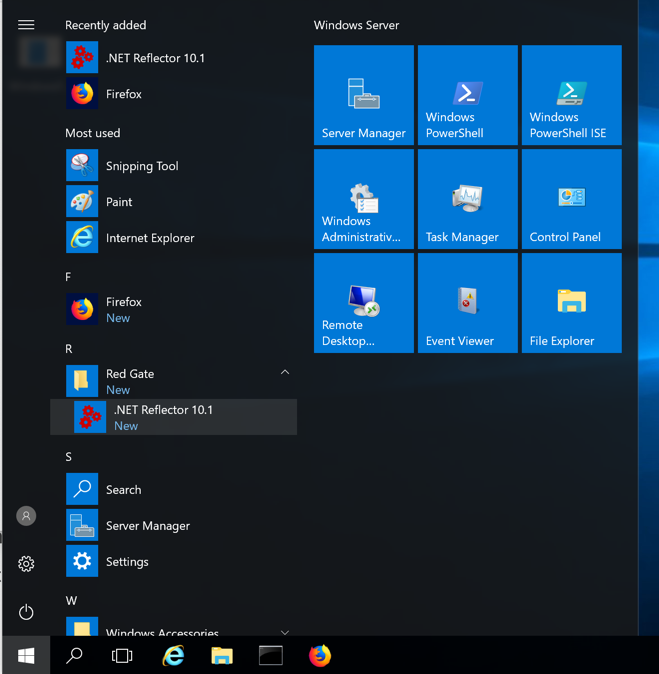This screenshot has height=674, width=659.
Task: Open Snipping Tool from Most used
Action: tap(141, 166)
